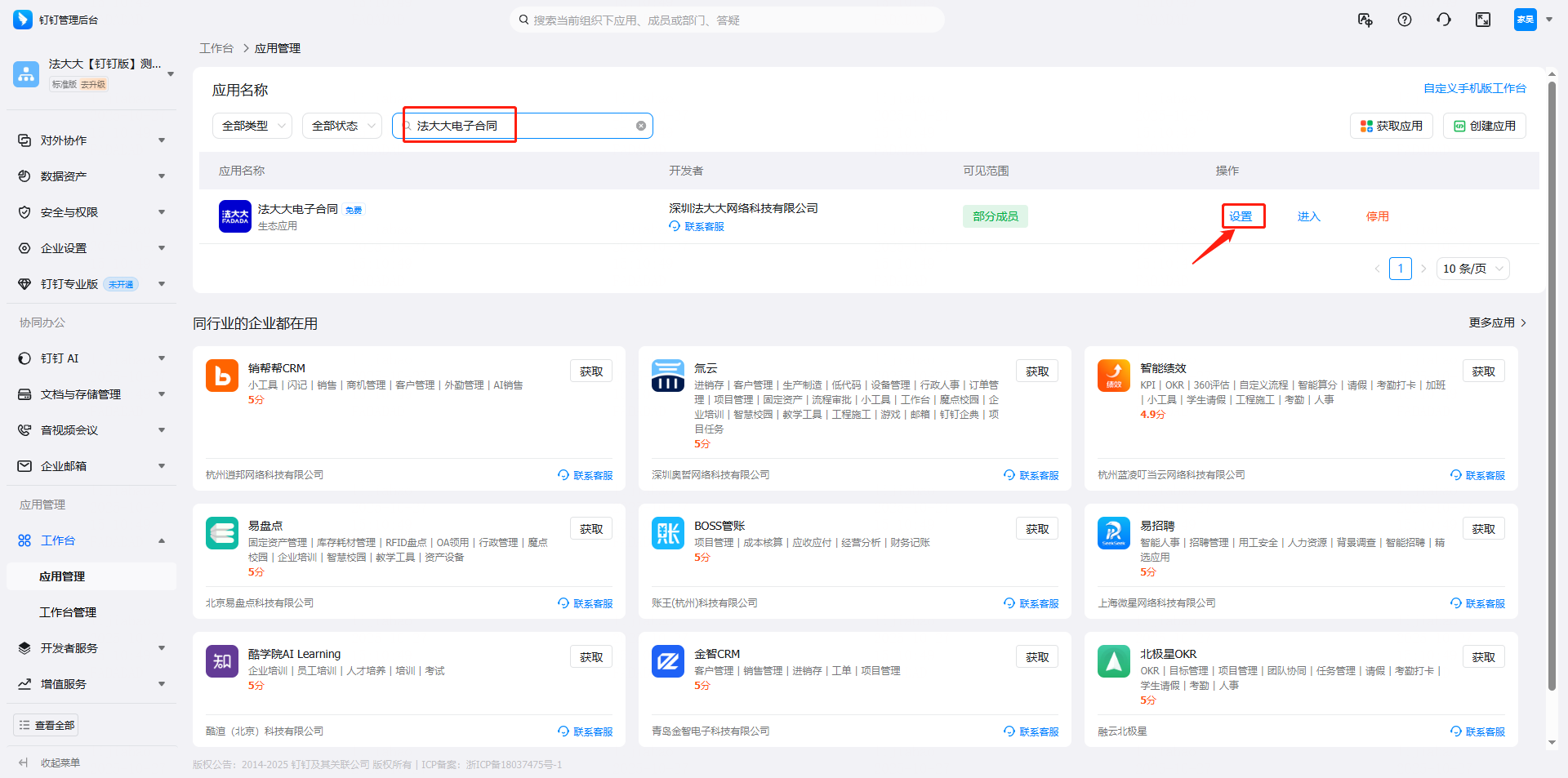
Task: Select 工作台管理 in the sidebar
Action: pyautogui.click(x=91, y=612)
